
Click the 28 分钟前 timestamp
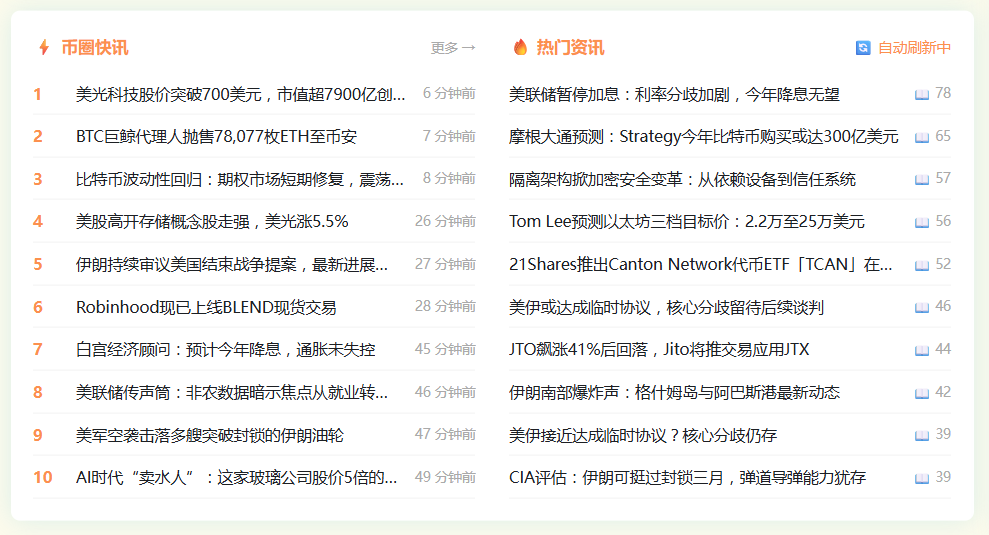(445, 307)
